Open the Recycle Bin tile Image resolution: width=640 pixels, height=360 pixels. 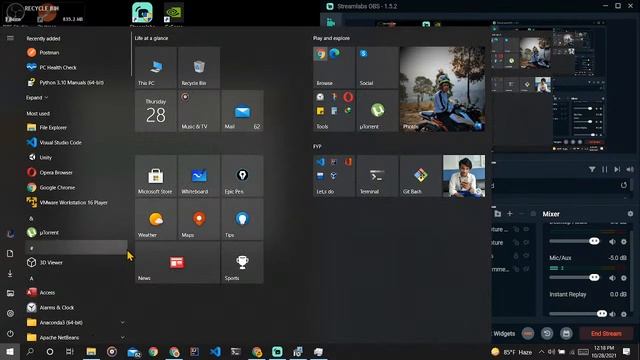(199, 67)
